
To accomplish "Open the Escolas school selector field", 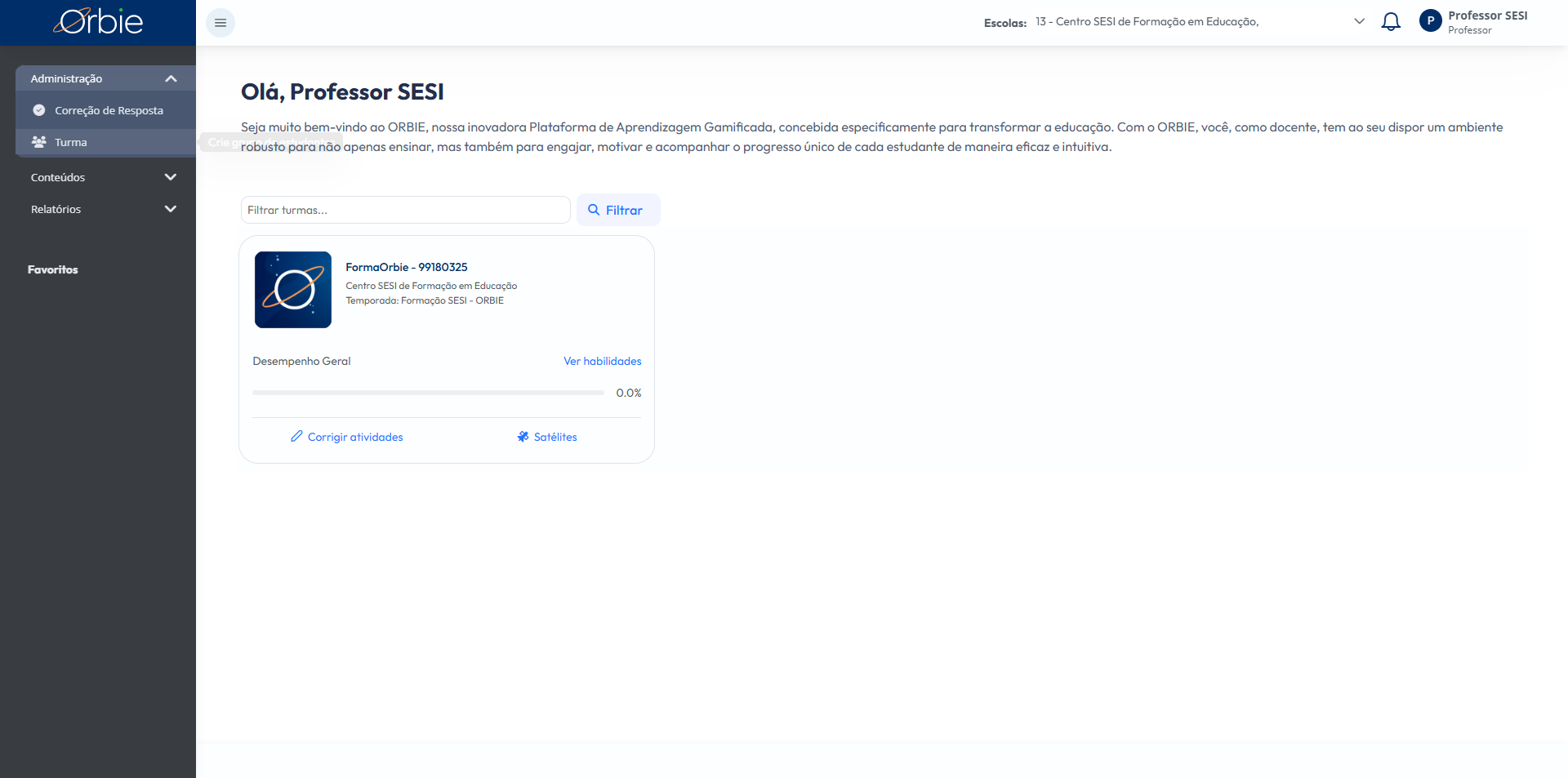I will [x=1200, y=22].
